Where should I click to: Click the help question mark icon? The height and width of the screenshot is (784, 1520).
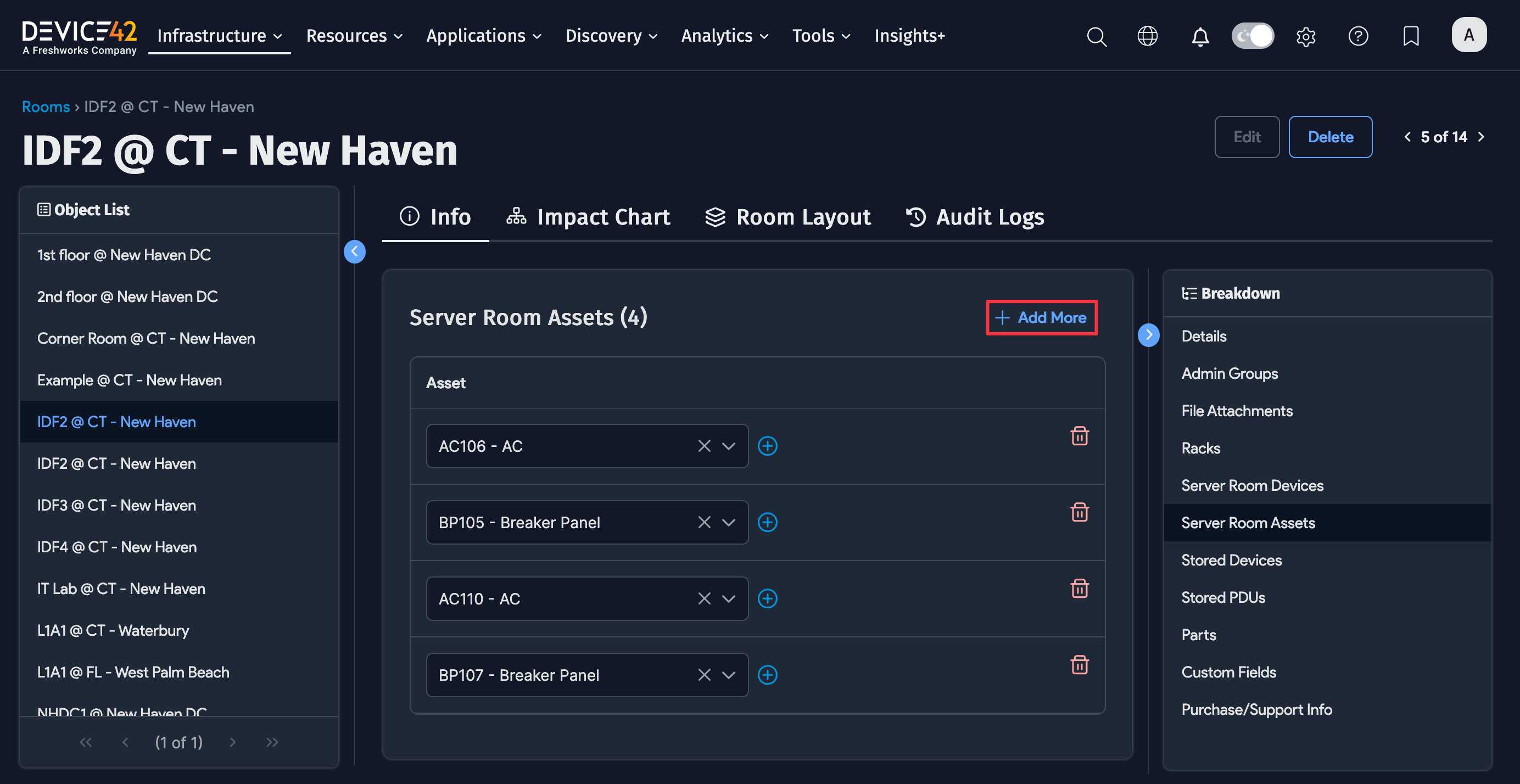coord(1358,36)
